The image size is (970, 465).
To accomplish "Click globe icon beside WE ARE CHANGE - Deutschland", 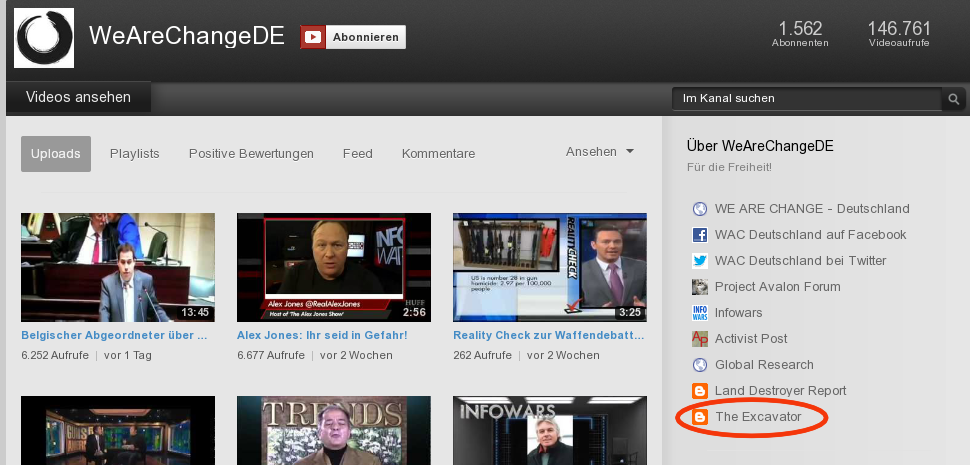I will click(700, 209).
